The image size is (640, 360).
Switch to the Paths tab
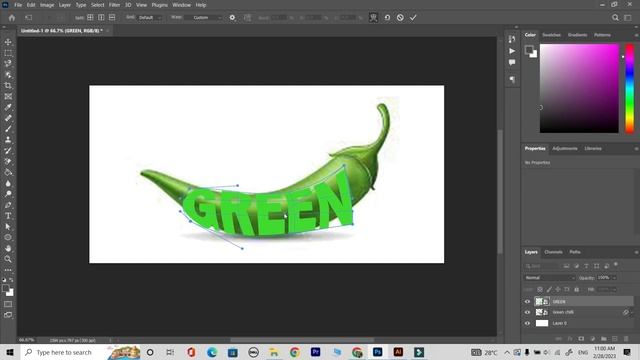(x=575, y=252)
